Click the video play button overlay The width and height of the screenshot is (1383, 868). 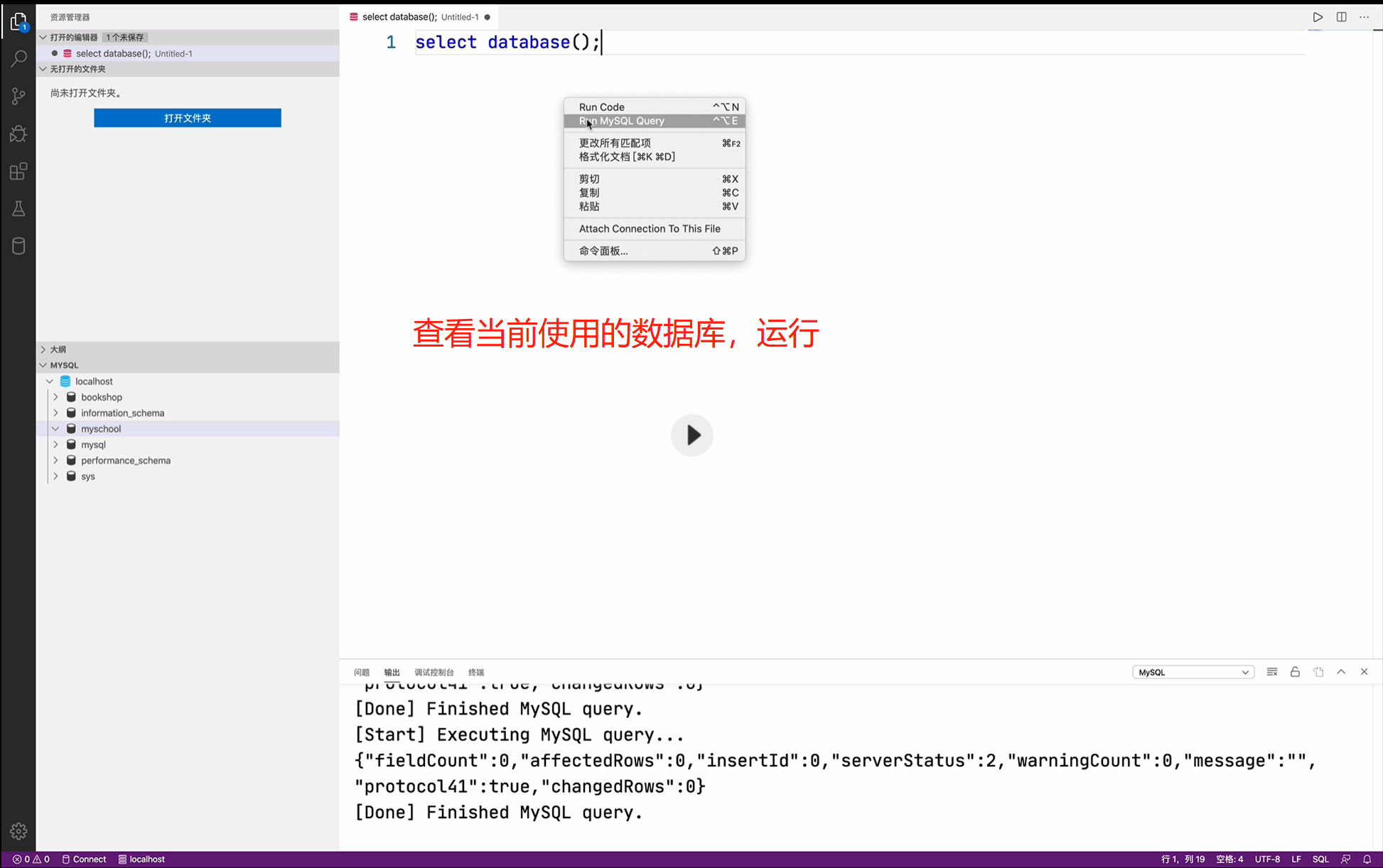691,435
